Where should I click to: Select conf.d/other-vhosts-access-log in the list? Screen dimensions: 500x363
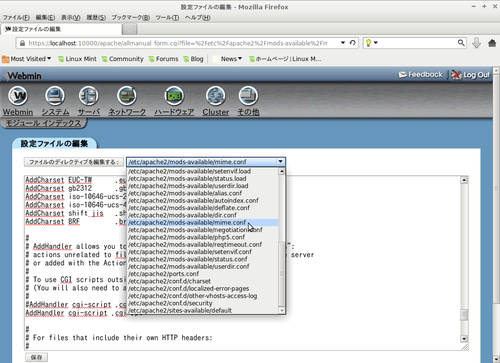pyautogui.click(x=203, y=296)
